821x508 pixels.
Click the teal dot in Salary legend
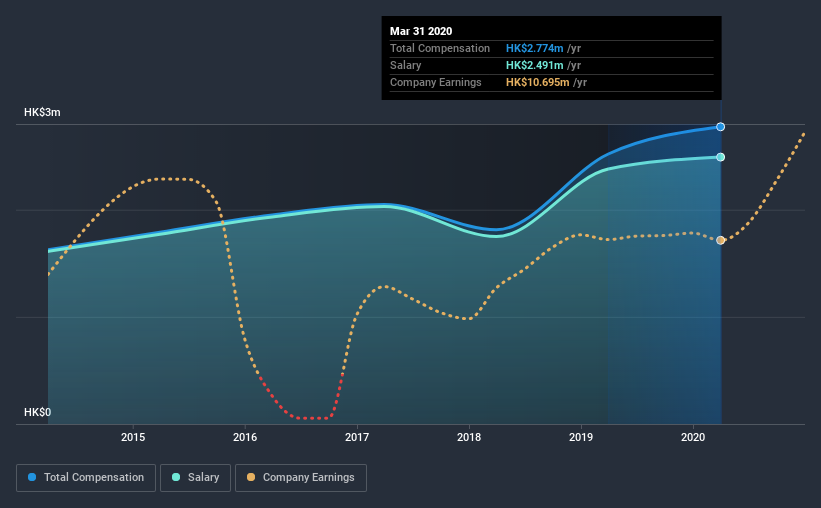(x=176, y=477)
